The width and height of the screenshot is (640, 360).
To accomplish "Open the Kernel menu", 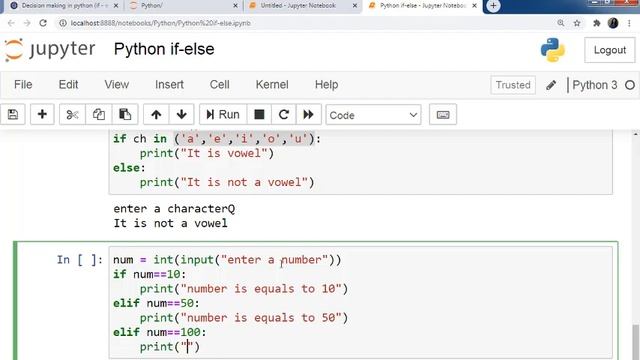I will (x=272, y=84).
